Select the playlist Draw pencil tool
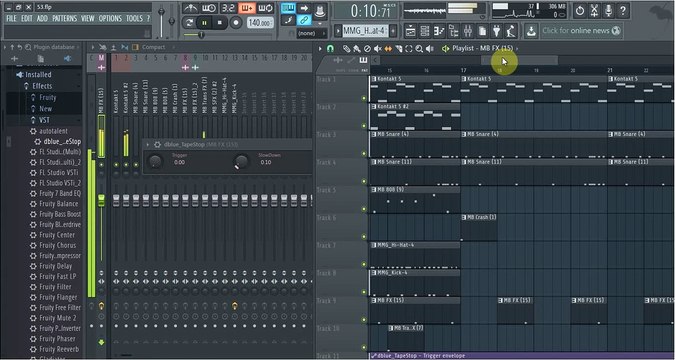 pos(347,49)
